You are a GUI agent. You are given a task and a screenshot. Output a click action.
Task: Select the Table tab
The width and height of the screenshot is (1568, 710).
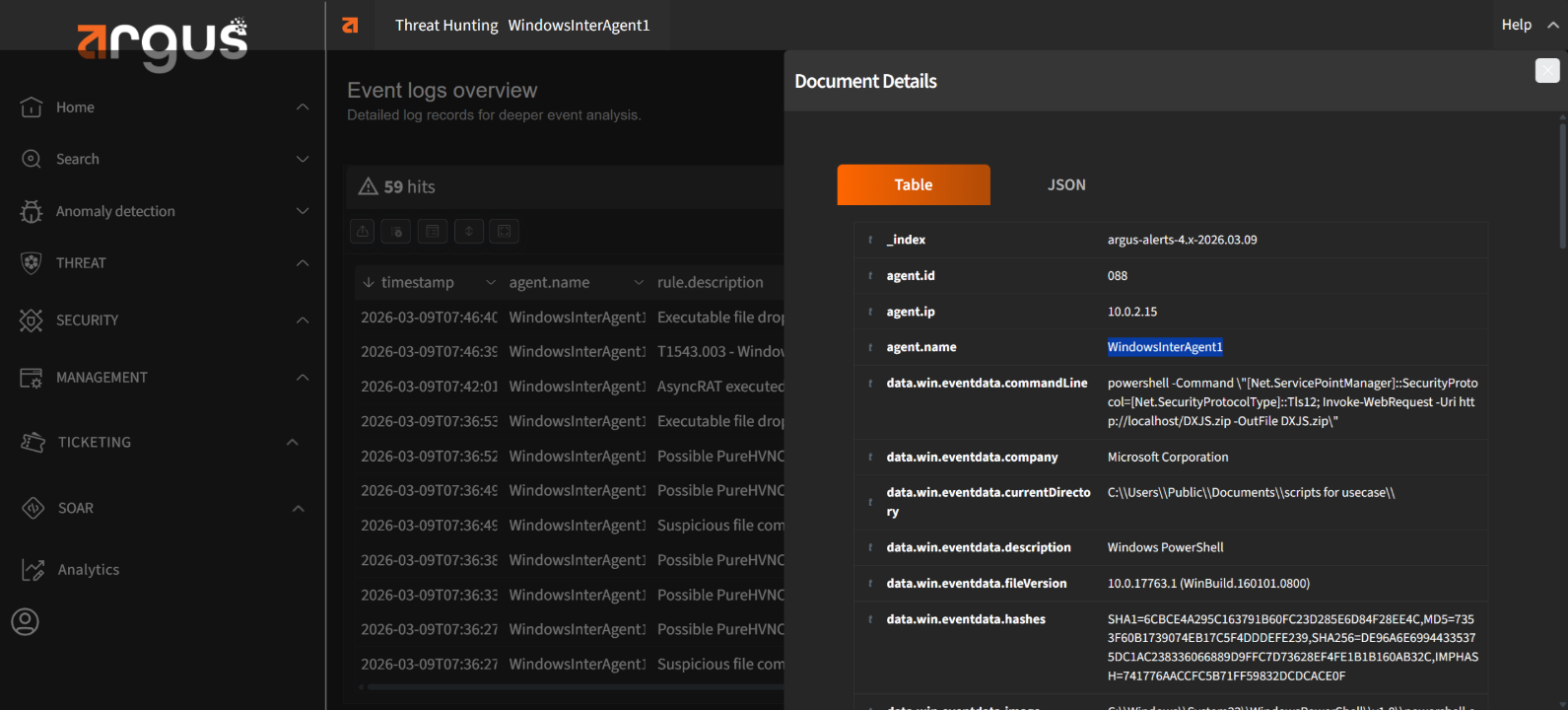tap(913, 184)
